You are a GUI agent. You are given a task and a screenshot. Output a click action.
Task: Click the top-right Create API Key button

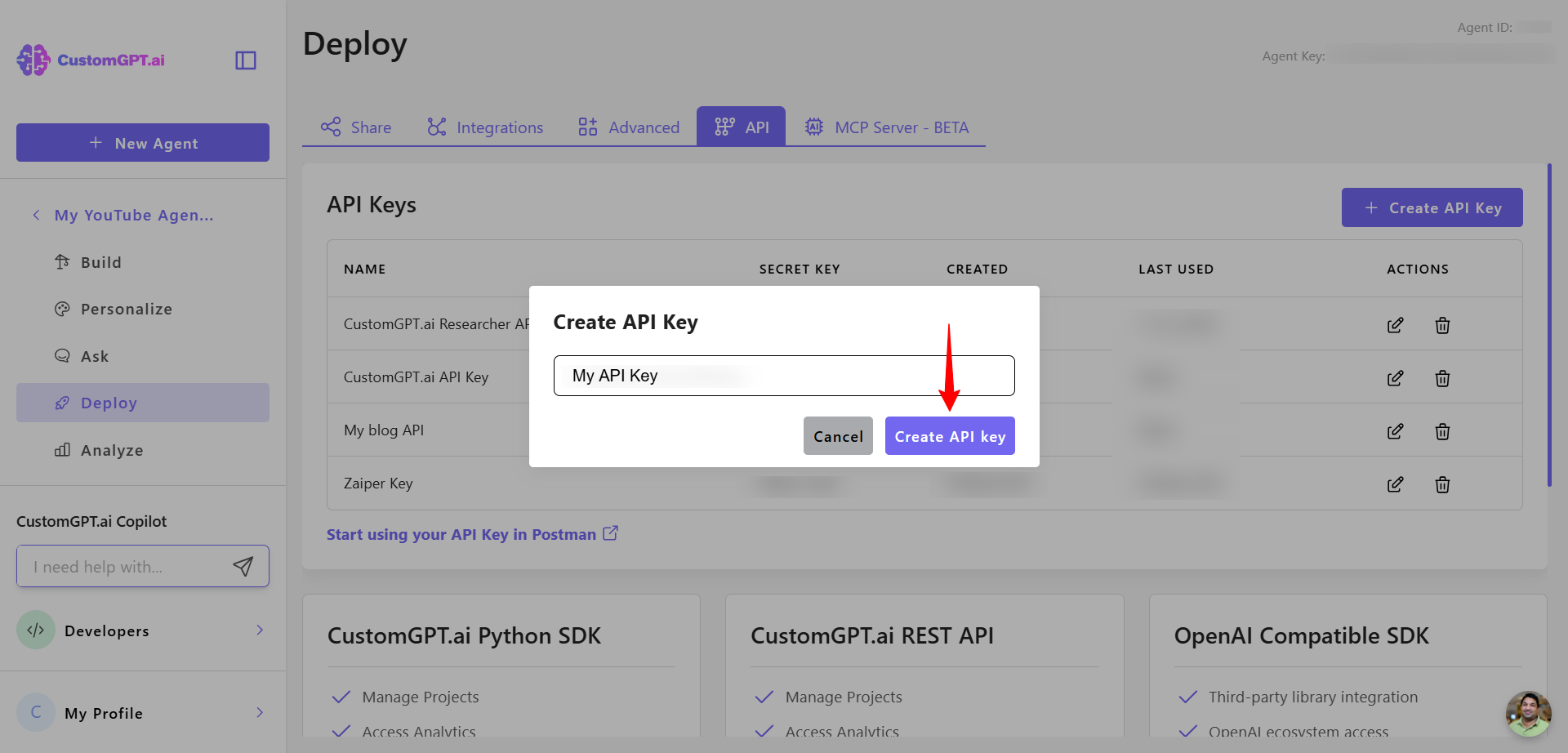pos(1432,207)
